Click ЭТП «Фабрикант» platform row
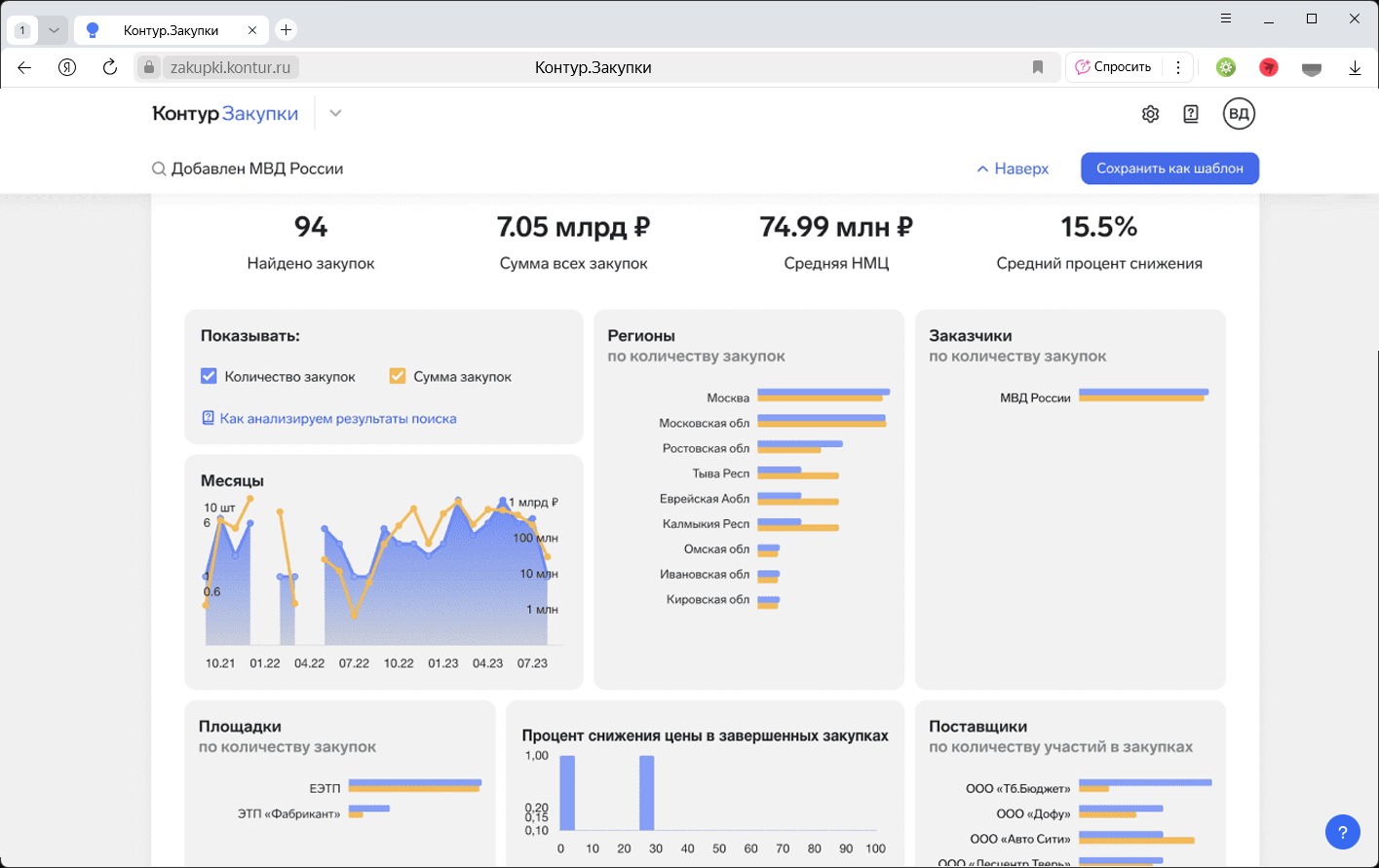1379x868 pixels. 314,811
